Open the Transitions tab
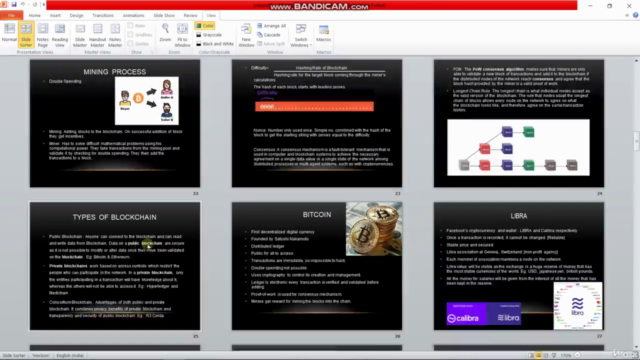The width and height of the screenshot is (640, 360). coord(103,16)
